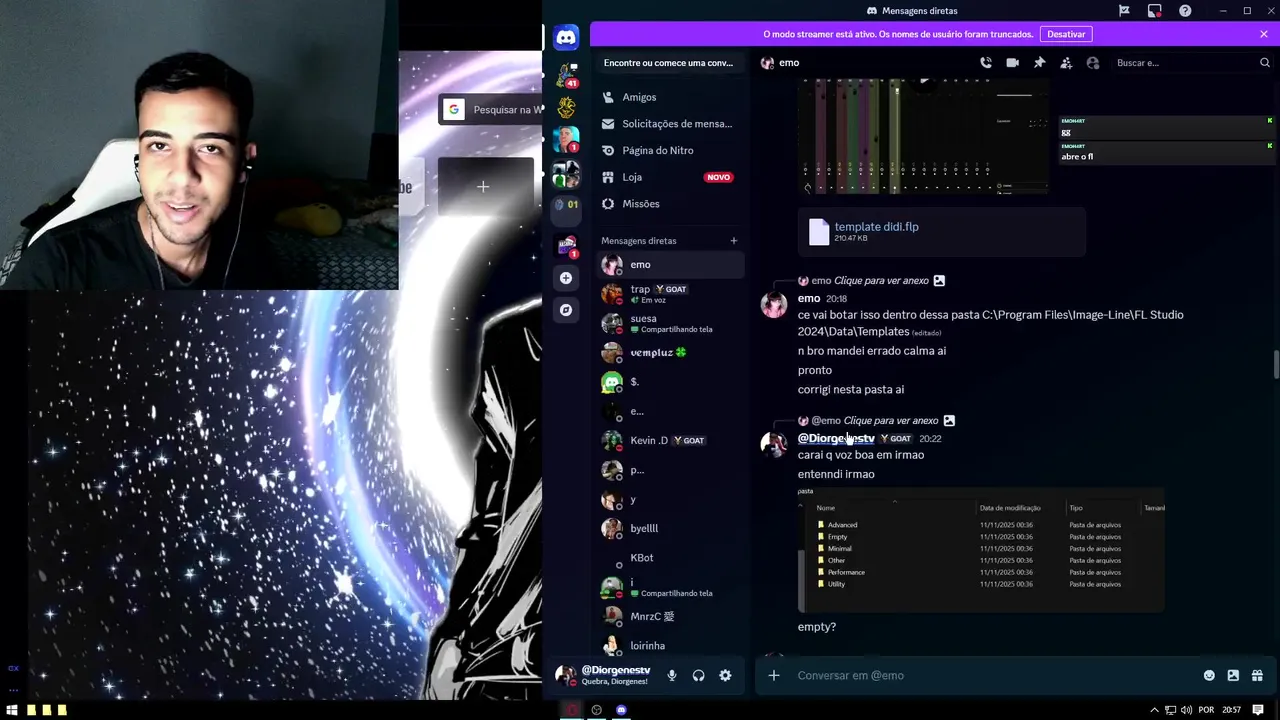The image size is (1280, 720).
Task: Start a video call with emo
Action: click(1012, 62)
